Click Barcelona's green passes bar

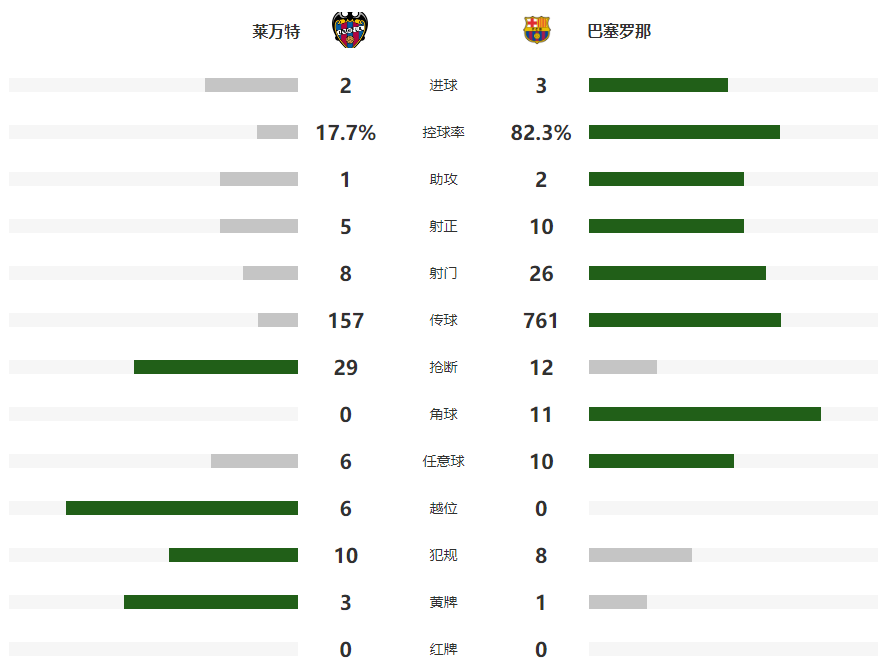click(685, 320)
